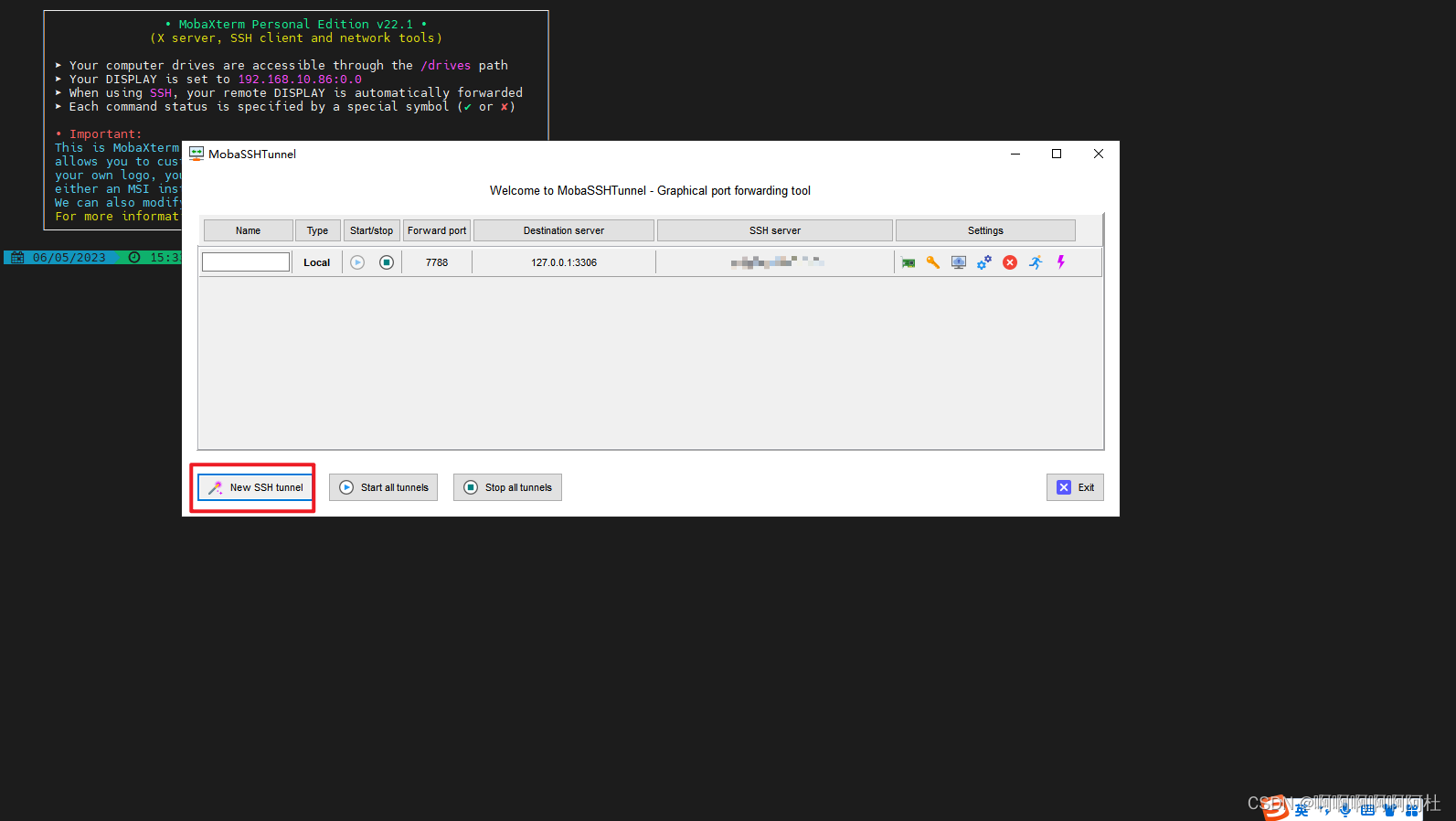Toggle auto-reconnect purple lightning icon

click(1061, 262)
